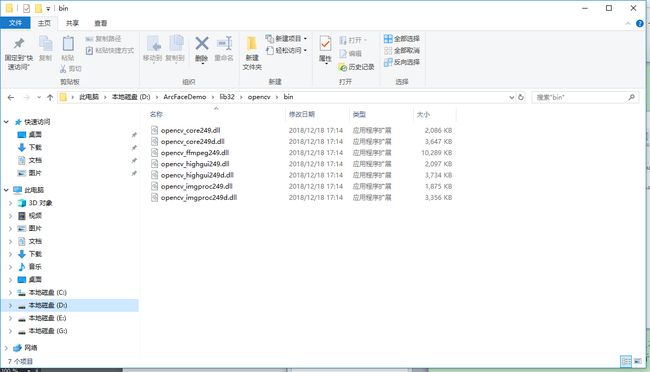Click the Edit button in ribbon

(351, 53)
